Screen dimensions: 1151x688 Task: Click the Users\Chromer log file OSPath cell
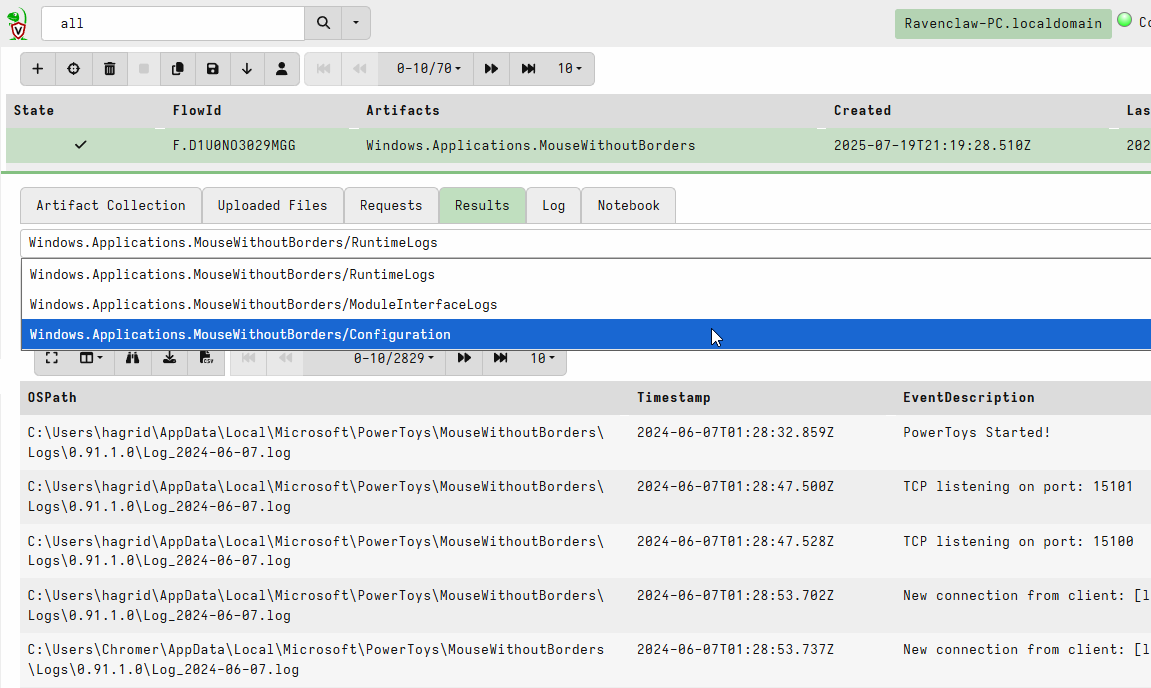pyautogui.click(x=316, y=660)
